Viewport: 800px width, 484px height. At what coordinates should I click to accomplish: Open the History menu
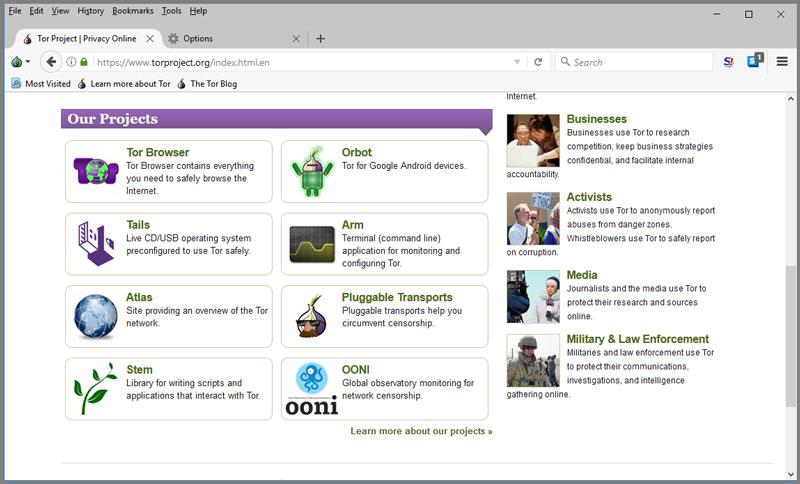(90, 11)
